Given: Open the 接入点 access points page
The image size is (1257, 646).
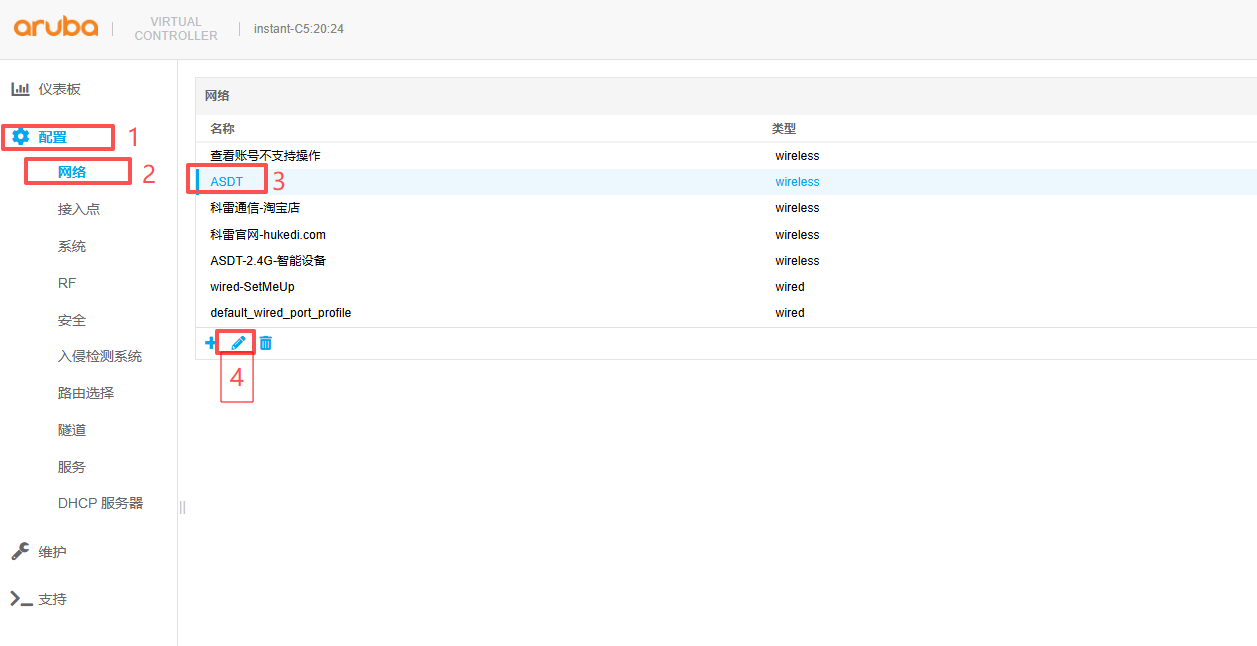Looking at the screenshot, I should coord(79,209).
